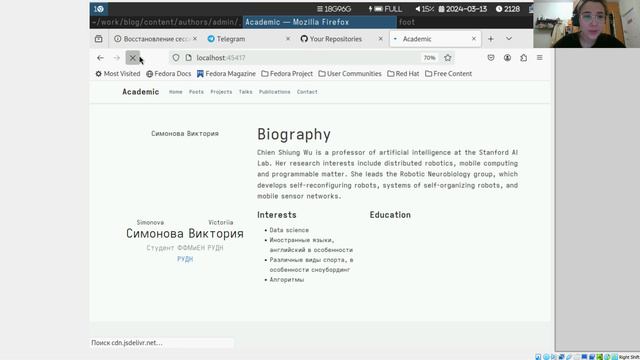Click the clock 2128 in top bar
Screen dimensions: 640x360
(x=508, y=9)
